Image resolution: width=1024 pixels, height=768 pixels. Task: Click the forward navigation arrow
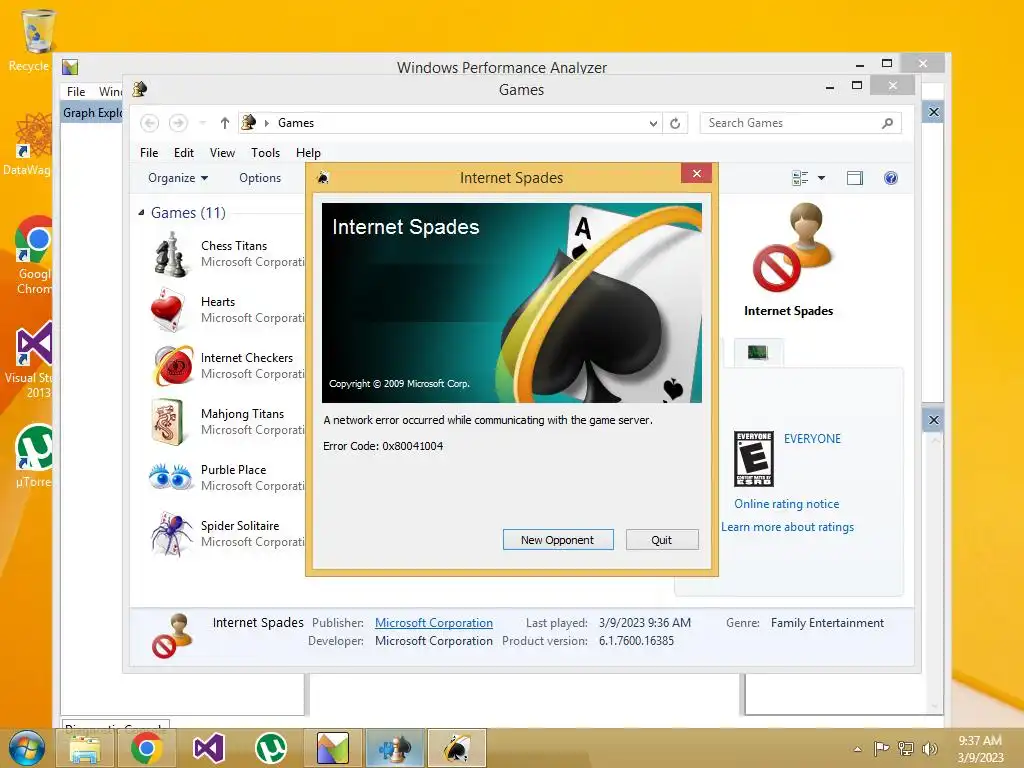point(178,123)
